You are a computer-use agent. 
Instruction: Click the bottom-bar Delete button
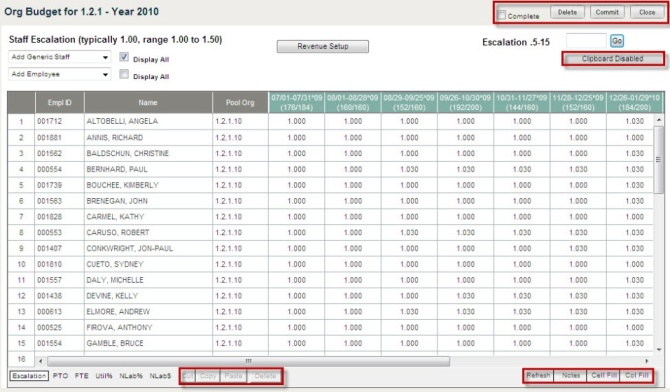pyautogui.click(x=265, y=376)
